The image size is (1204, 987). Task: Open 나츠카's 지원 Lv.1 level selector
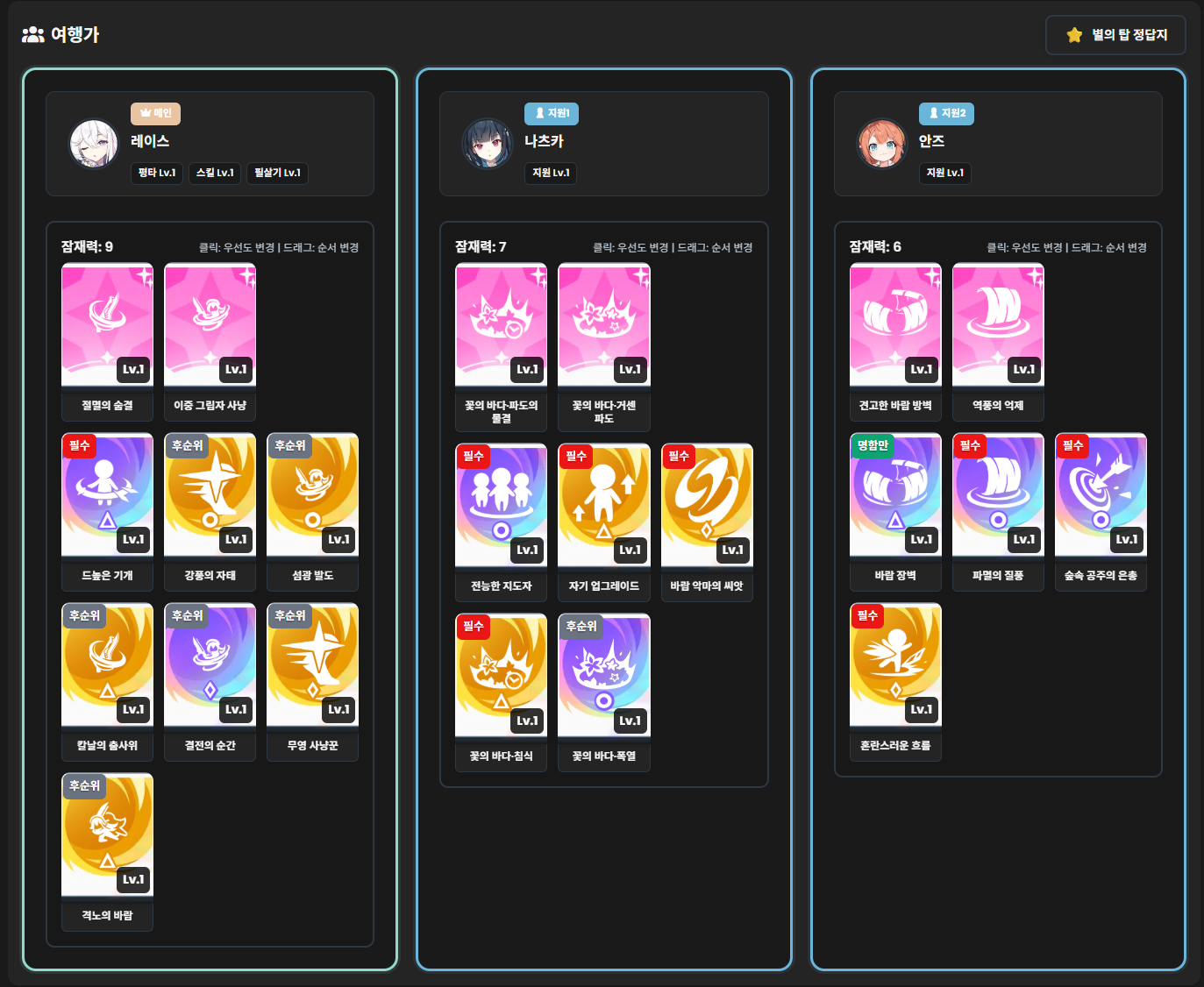coord(551,173)
